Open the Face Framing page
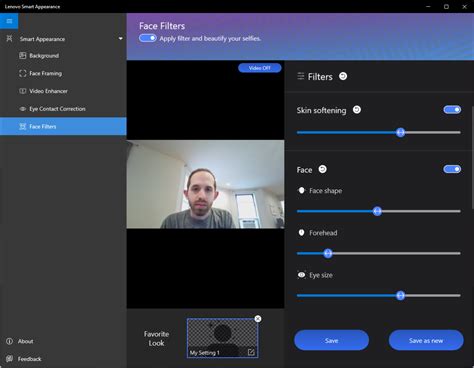Image resolution: width=474 pixels, height=368 pixels. [x=63, y=73]
